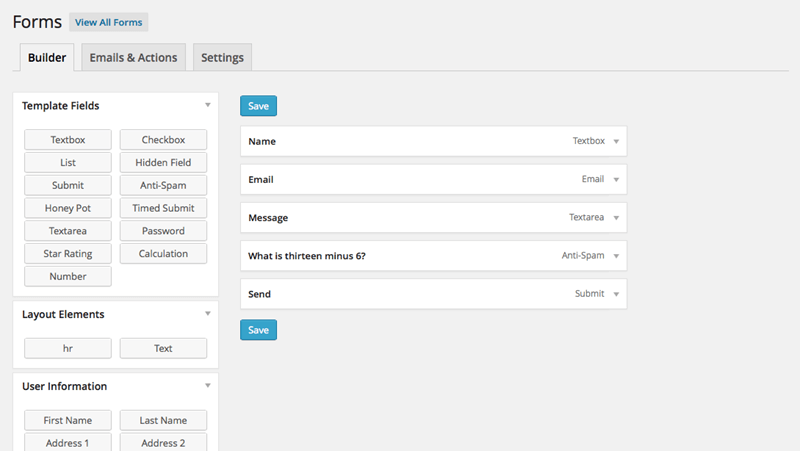Expand the Message textarea field arrow
Screen dimensions: 800x451
coord(616,218)
